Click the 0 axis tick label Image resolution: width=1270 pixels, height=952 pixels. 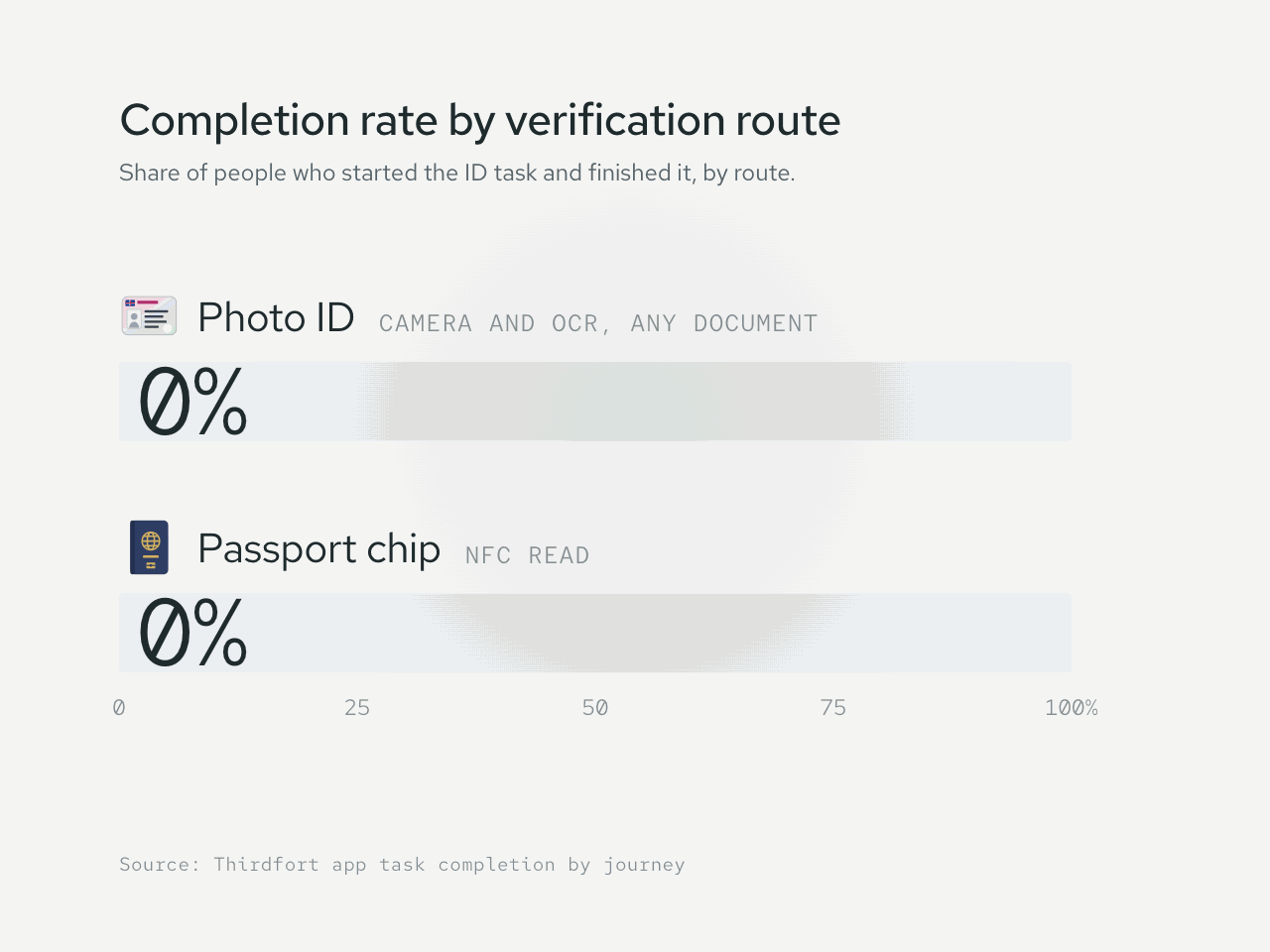click(x=119, y=708)
